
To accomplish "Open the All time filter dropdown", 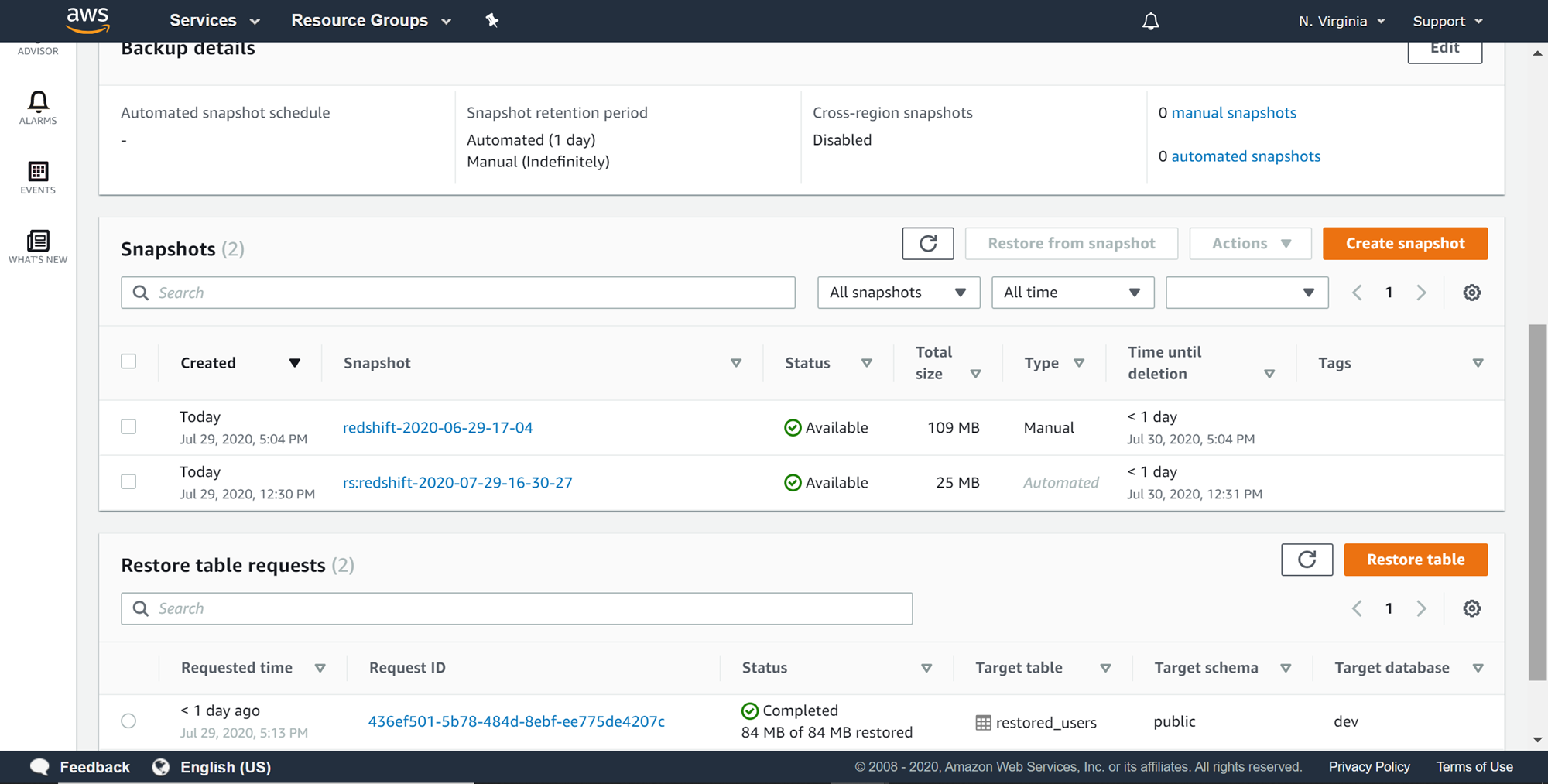I will [1072, 293].
